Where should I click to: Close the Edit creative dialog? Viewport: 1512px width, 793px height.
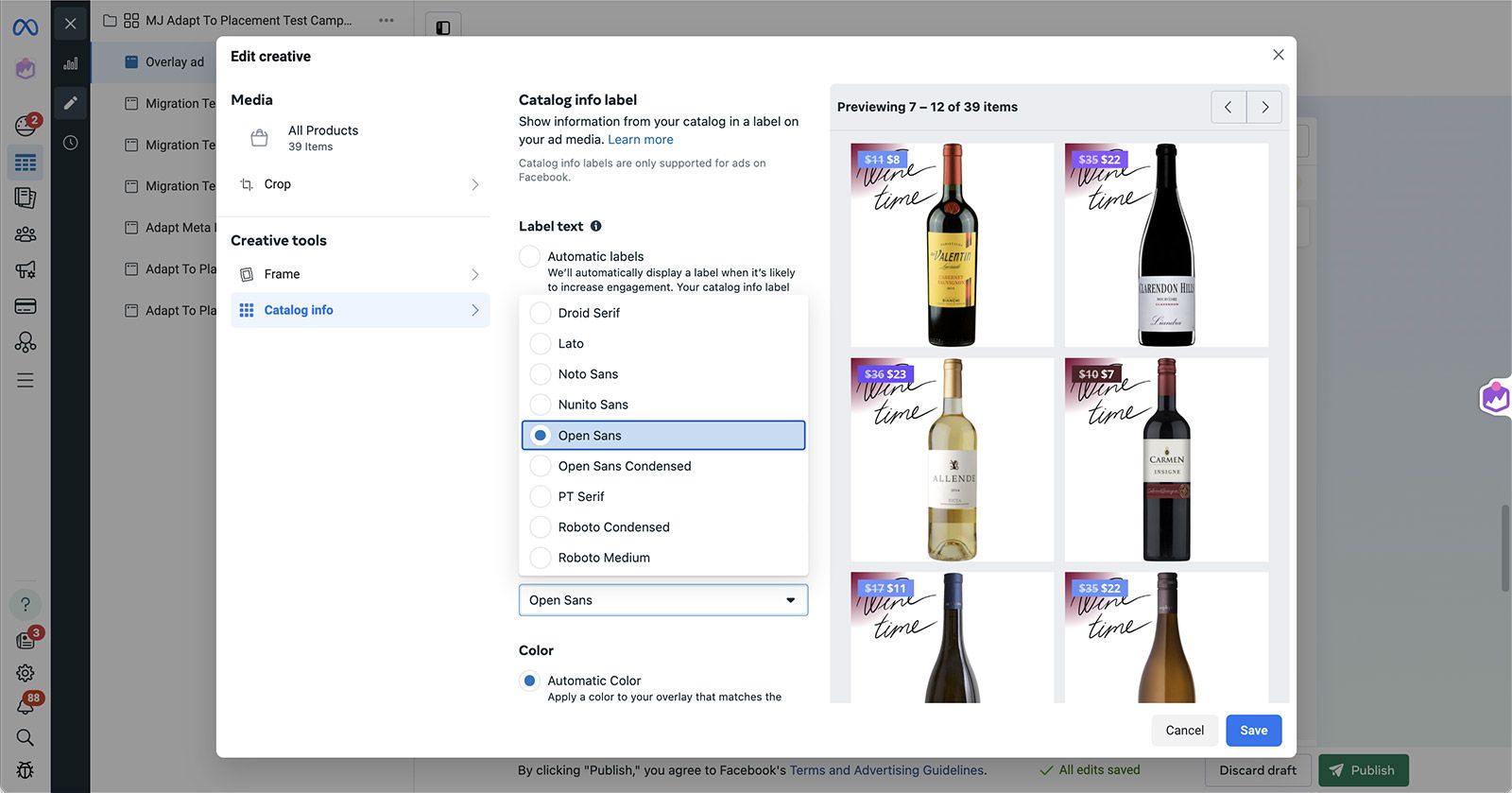[1279, 55]
